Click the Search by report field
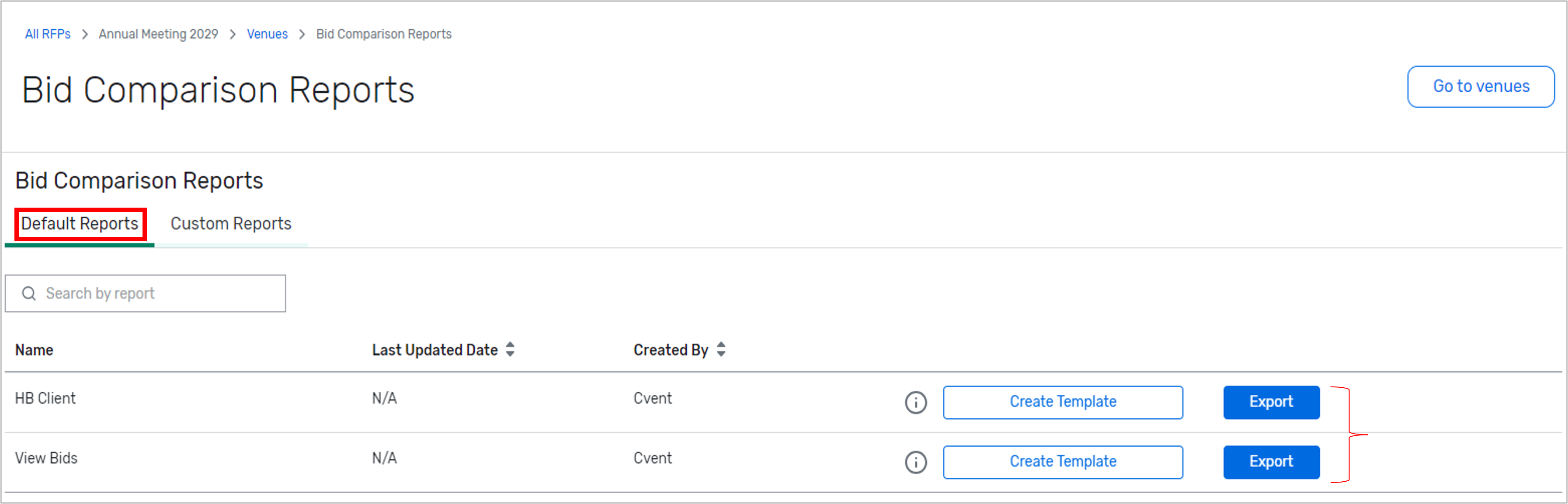 tap(146, 293)
